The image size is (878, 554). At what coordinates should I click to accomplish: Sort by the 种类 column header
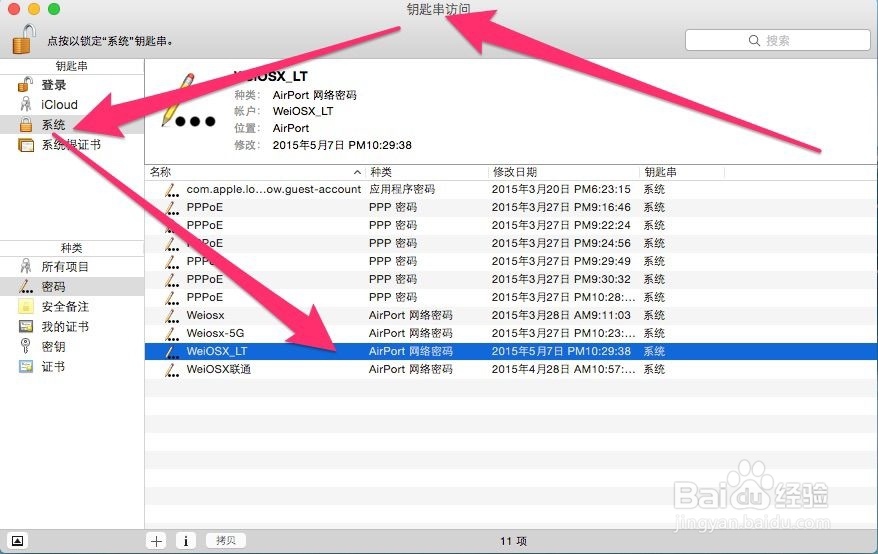[427, 172]
